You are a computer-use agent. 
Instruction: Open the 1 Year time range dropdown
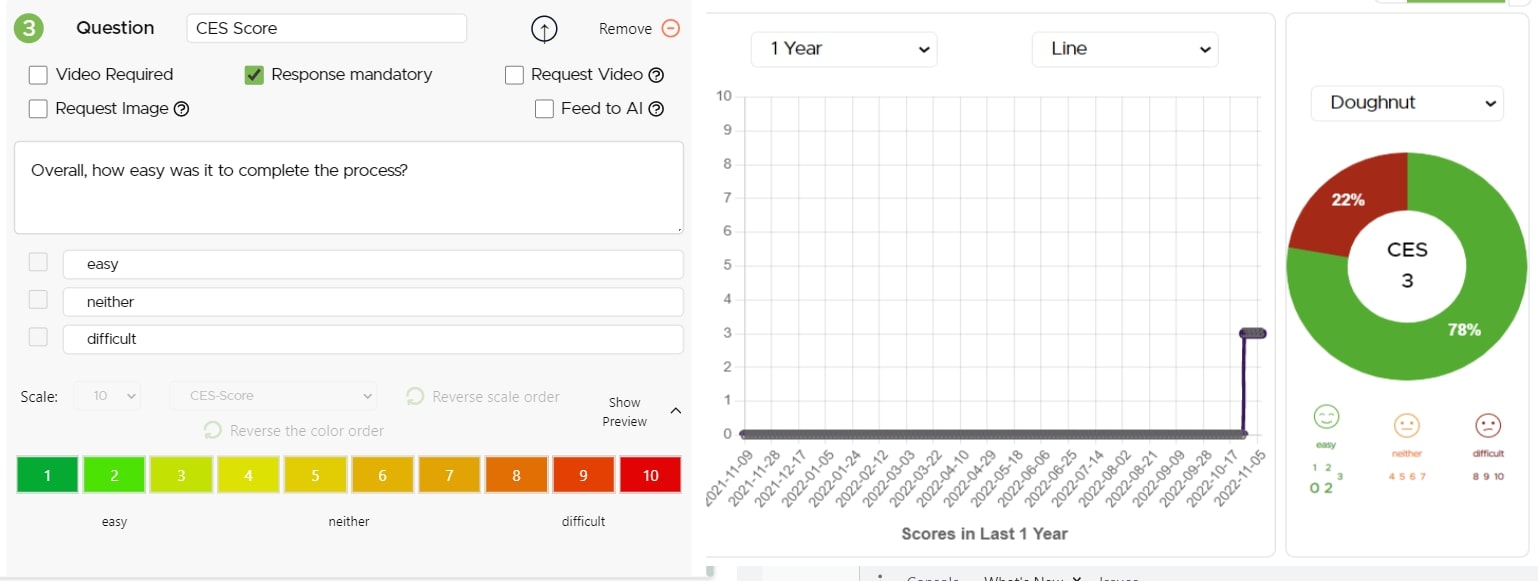(844, 49)
